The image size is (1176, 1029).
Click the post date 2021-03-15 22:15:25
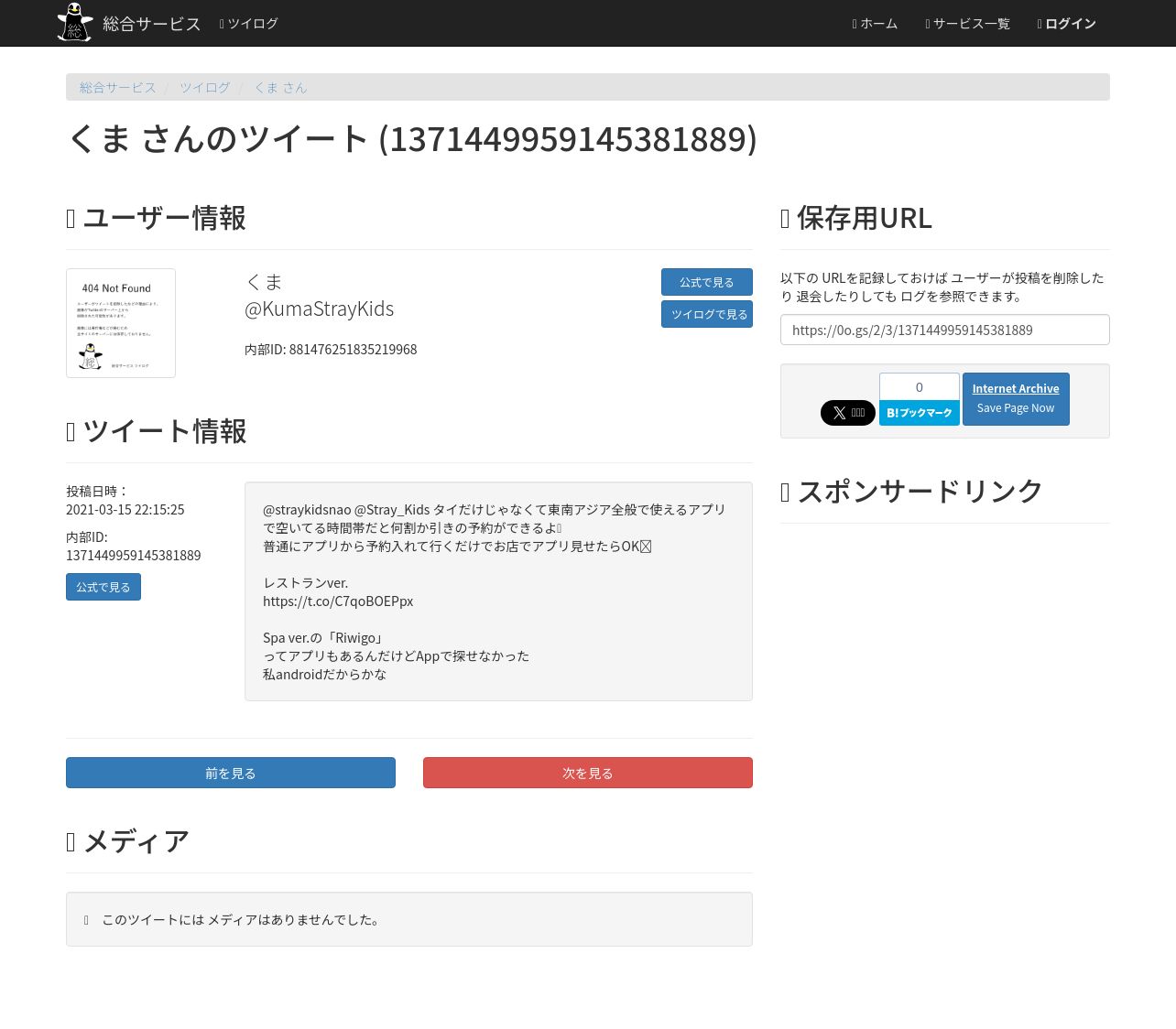125,510
